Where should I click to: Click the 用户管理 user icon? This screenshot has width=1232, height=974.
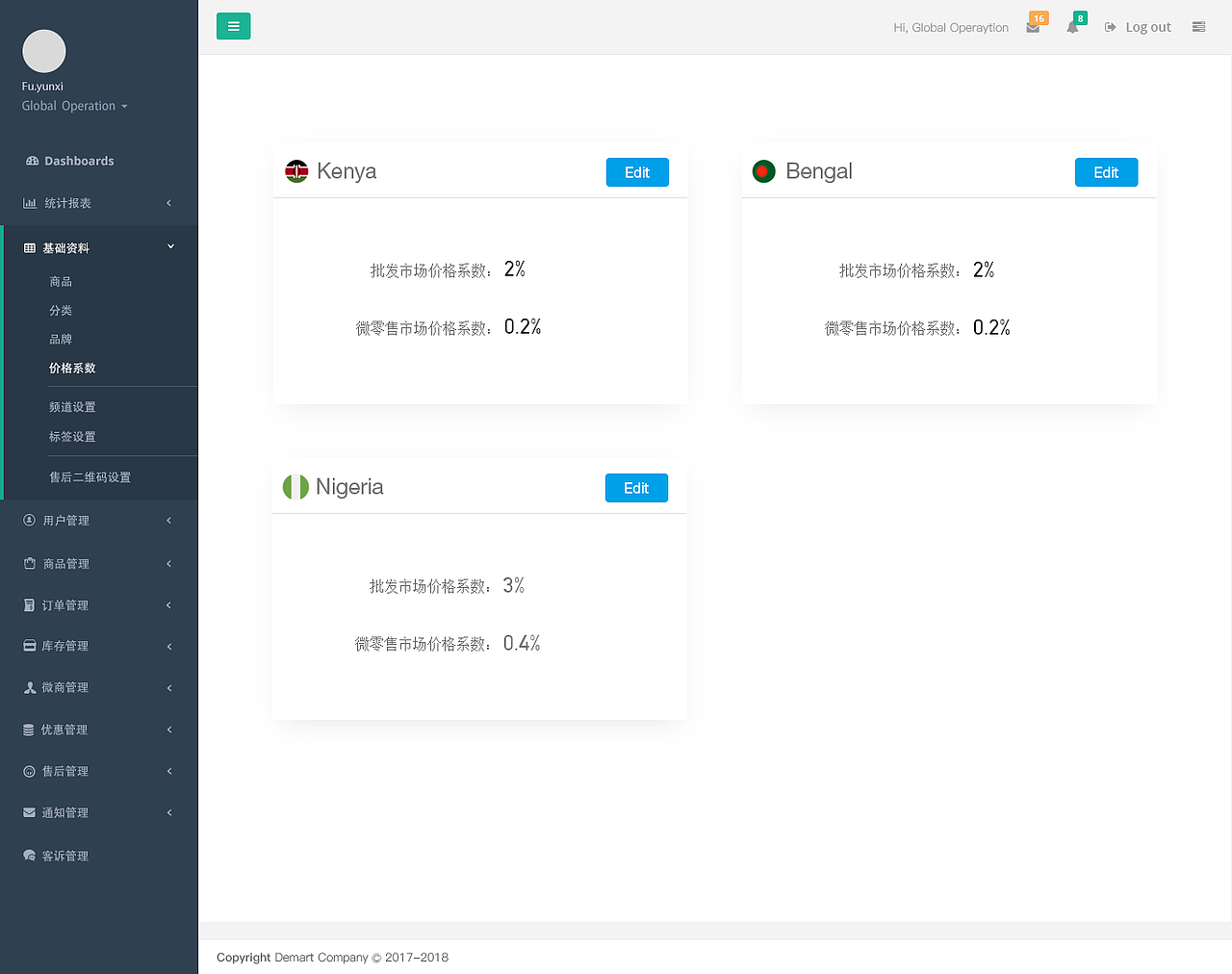29,520
